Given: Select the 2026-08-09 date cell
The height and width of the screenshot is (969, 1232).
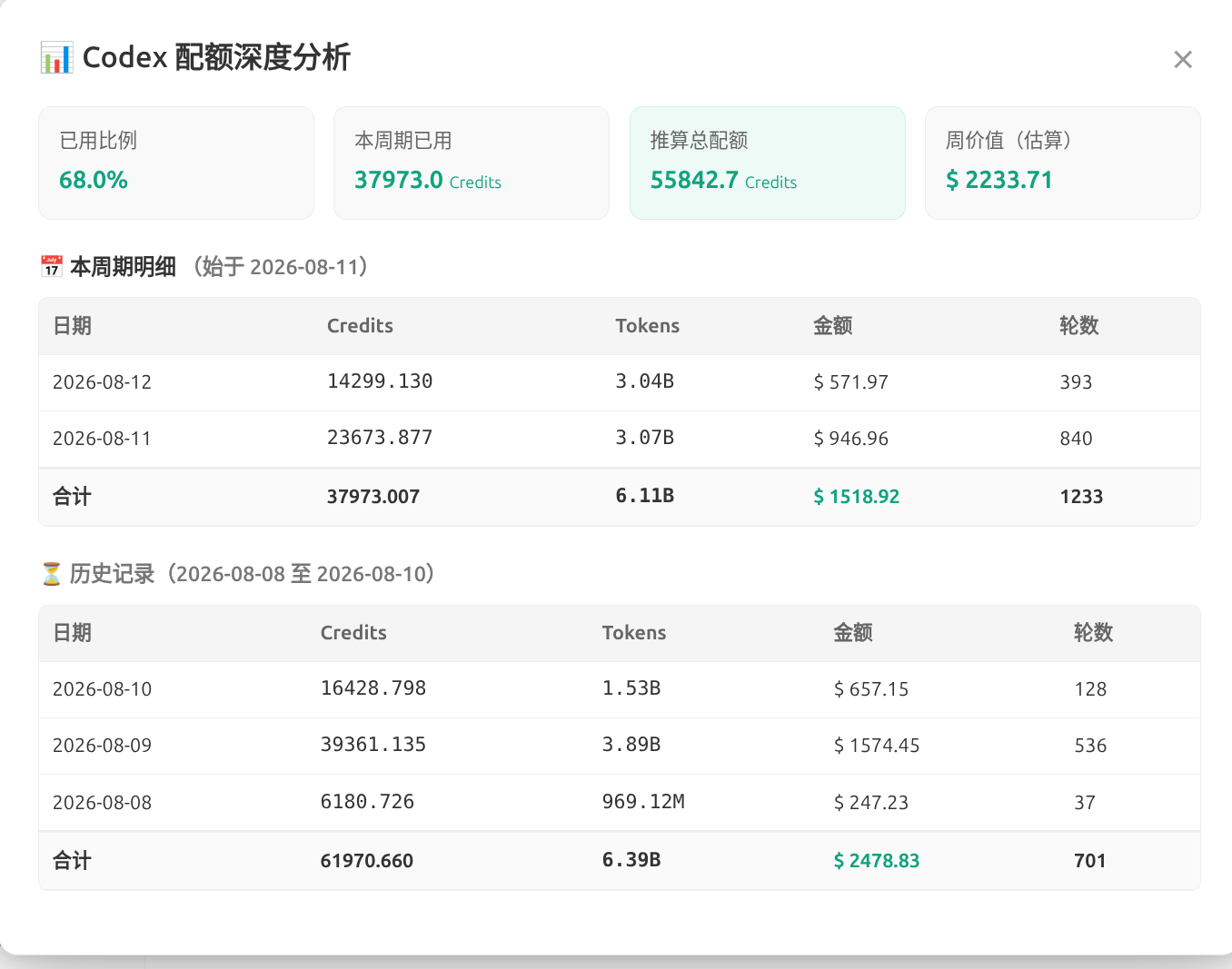Looking at the screenshot, I should (102, 746).
